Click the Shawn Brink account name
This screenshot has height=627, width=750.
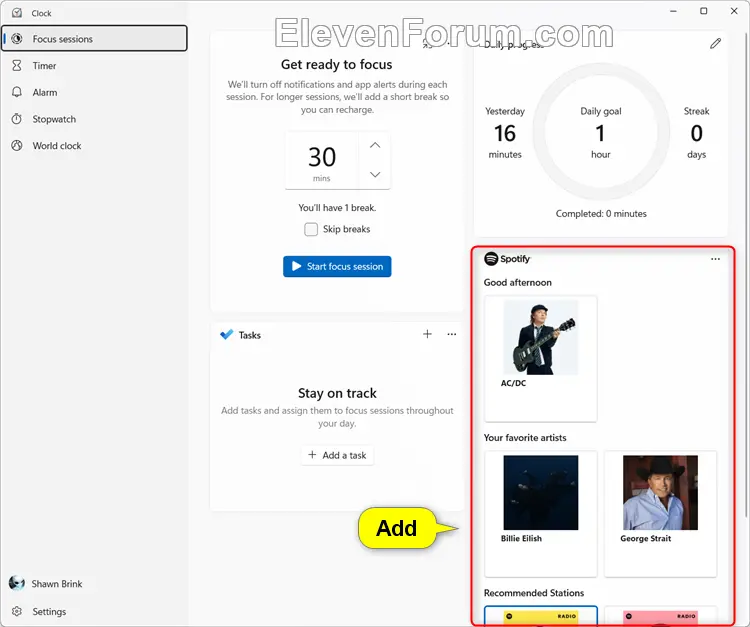(57, 584)
